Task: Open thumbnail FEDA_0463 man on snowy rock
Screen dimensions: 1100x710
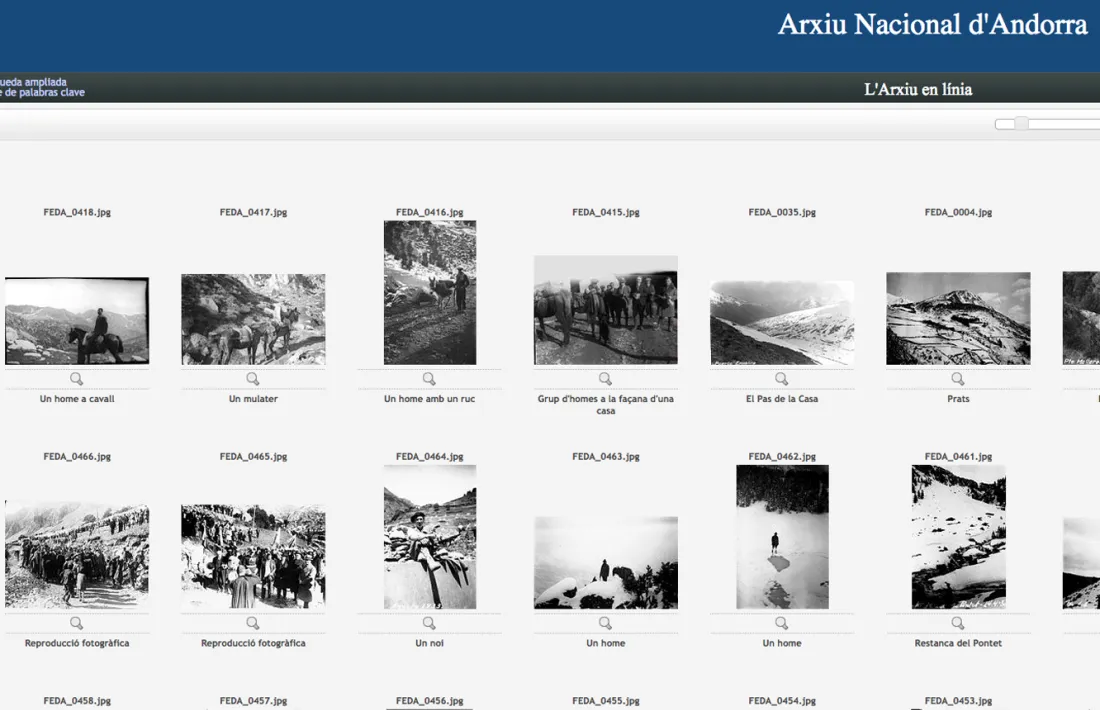Action: coord(606,563)
